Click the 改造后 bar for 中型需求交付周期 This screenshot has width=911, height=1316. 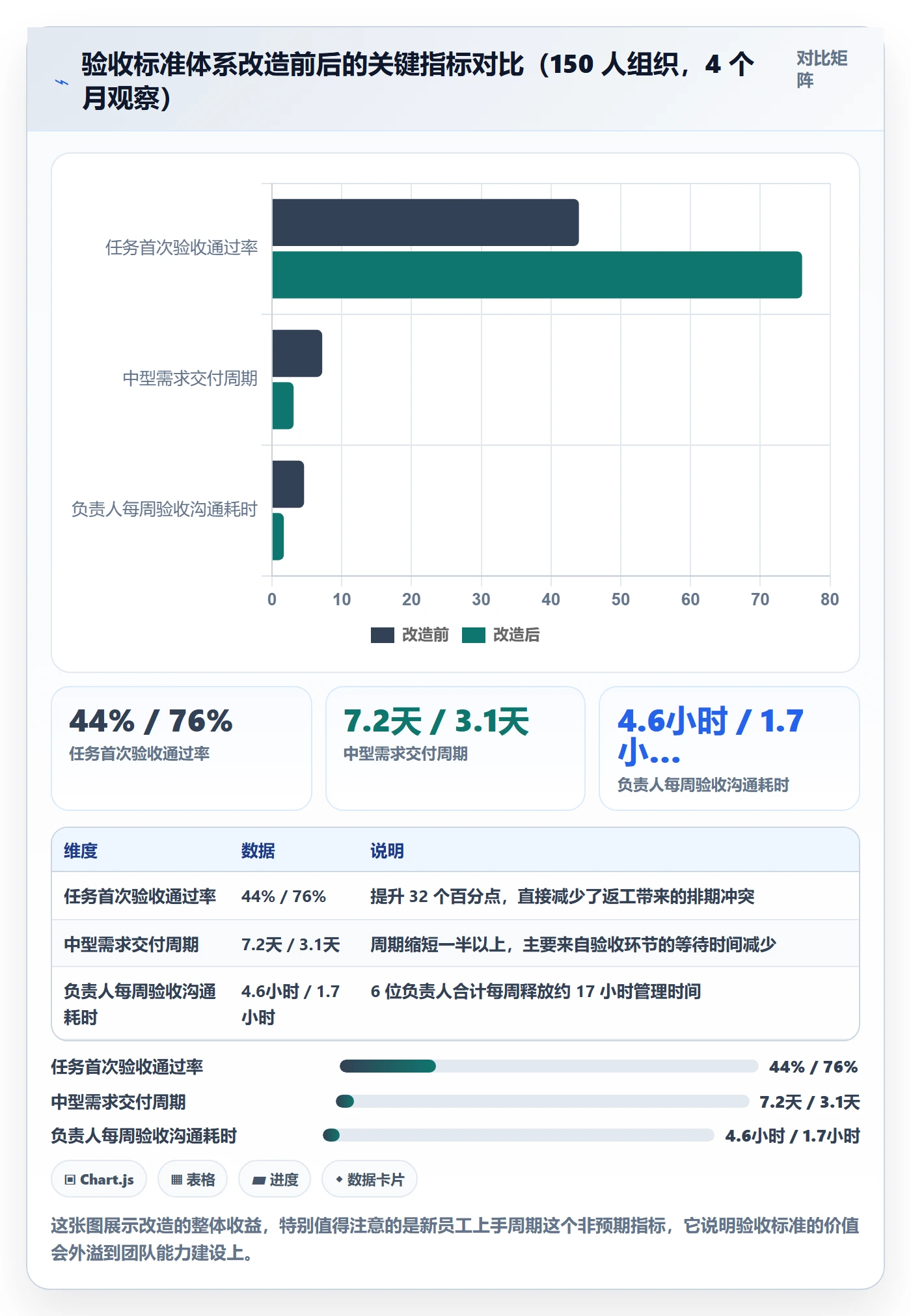(x=282, y=405)
